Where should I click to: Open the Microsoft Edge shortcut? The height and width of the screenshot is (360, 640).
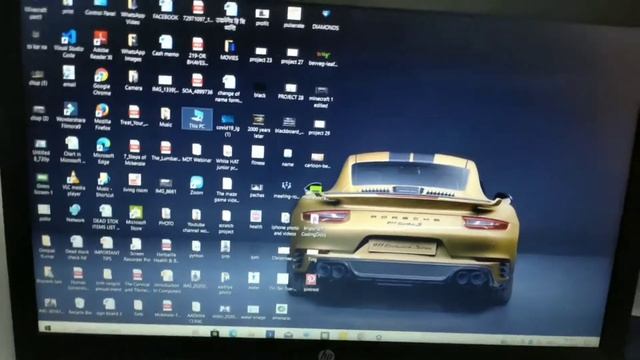(x=103, y=151)
